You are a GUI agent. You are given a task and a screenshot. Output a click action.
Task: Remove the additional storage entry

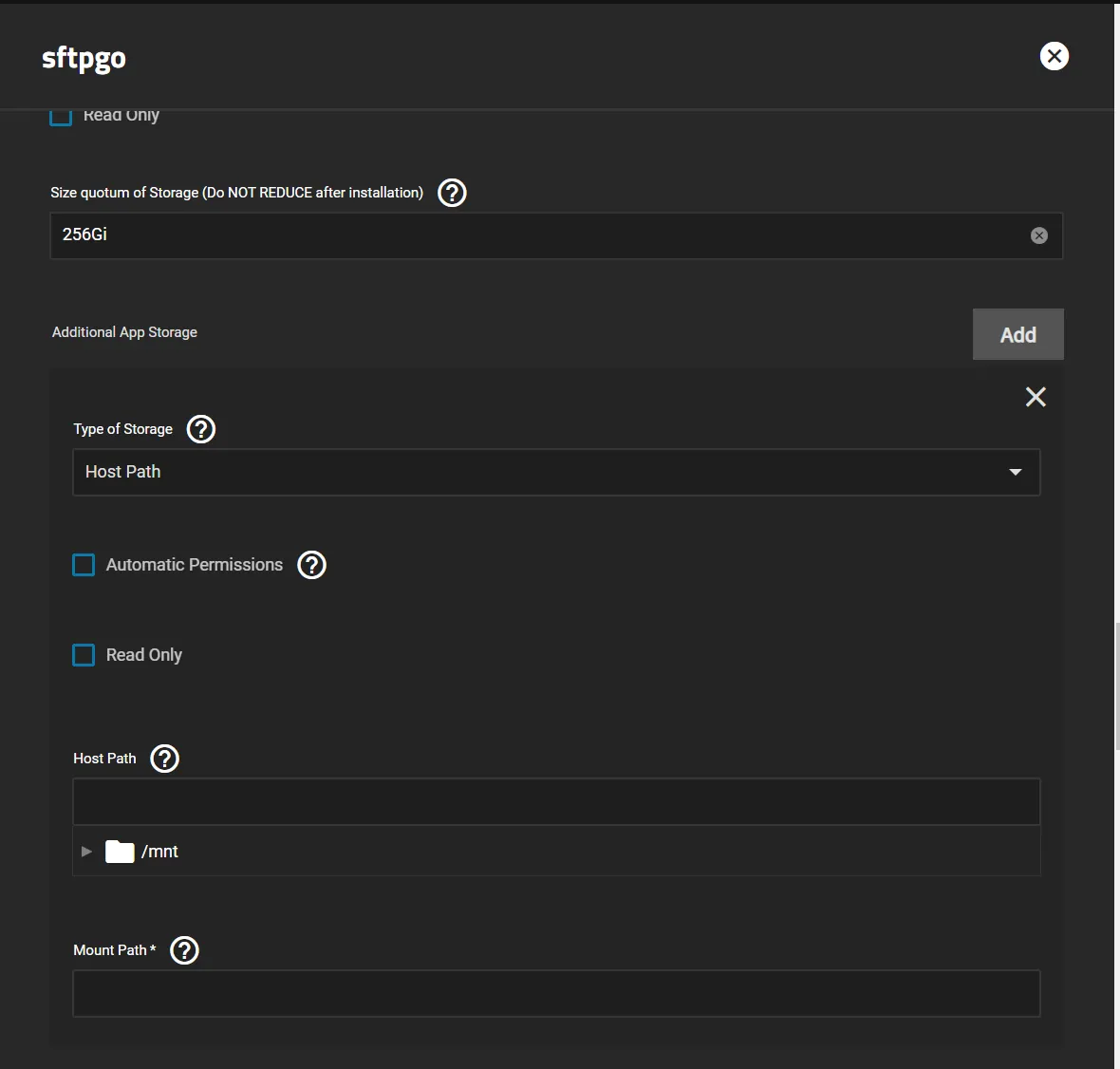pos(1035,397)
